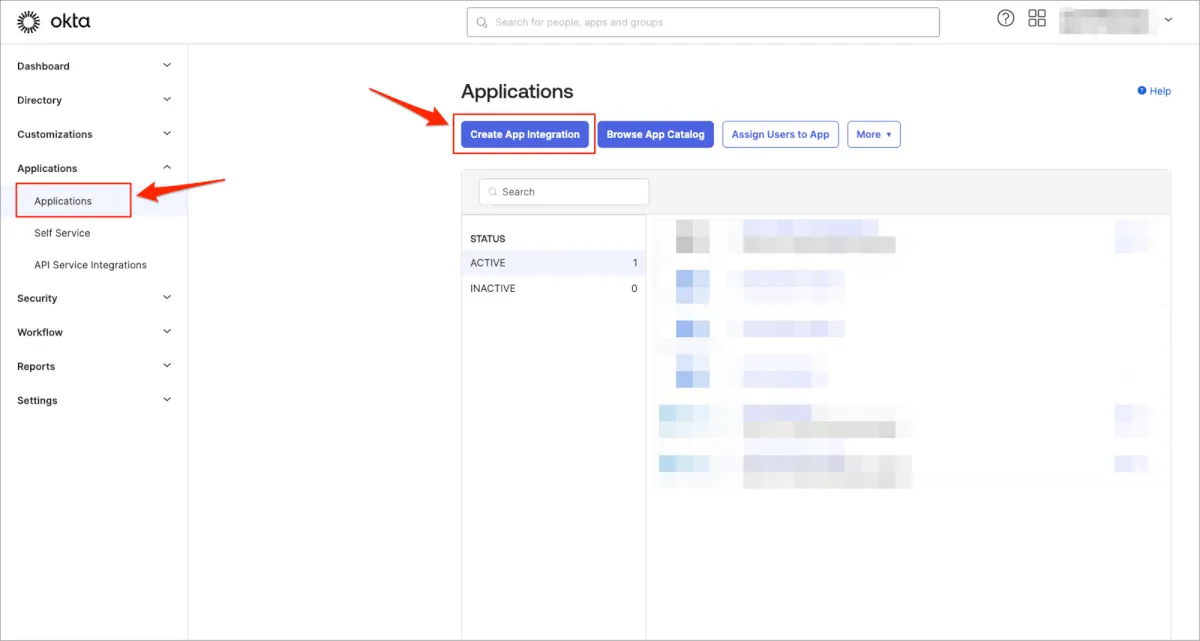Click Assign Users to App button

tap(780, 135)
